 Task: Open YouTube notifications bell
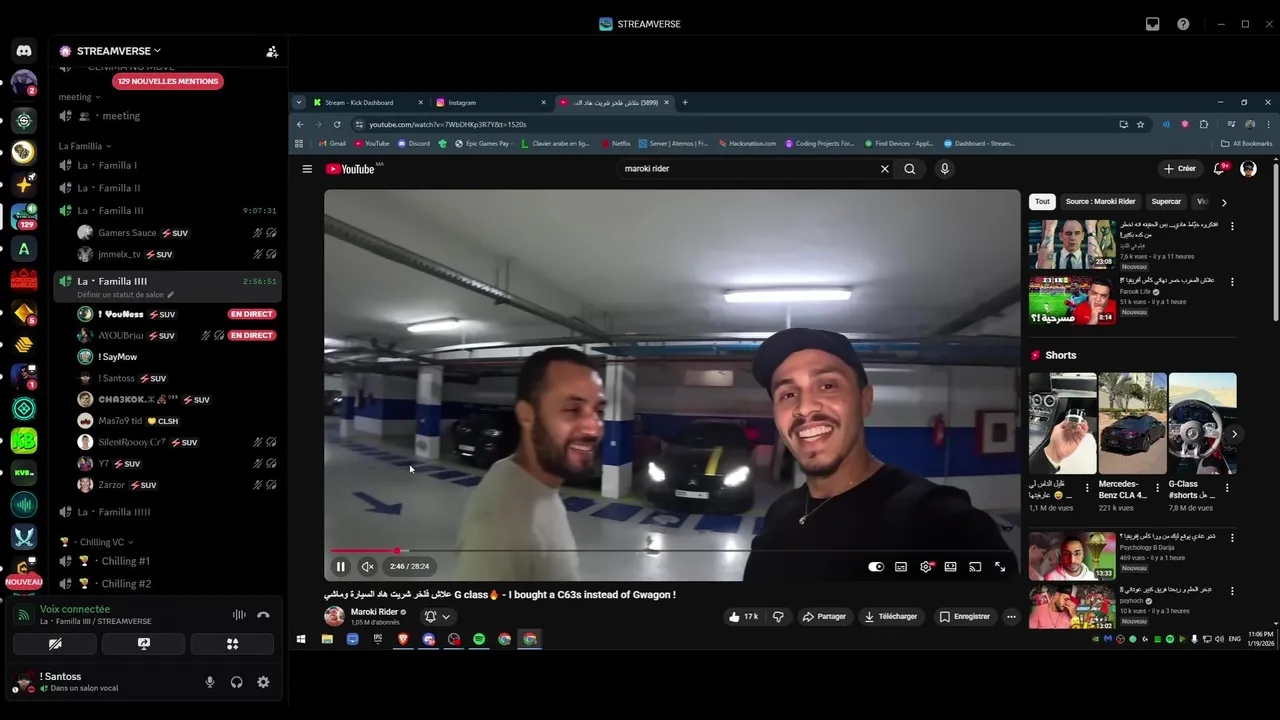[x=1219, y=169]
